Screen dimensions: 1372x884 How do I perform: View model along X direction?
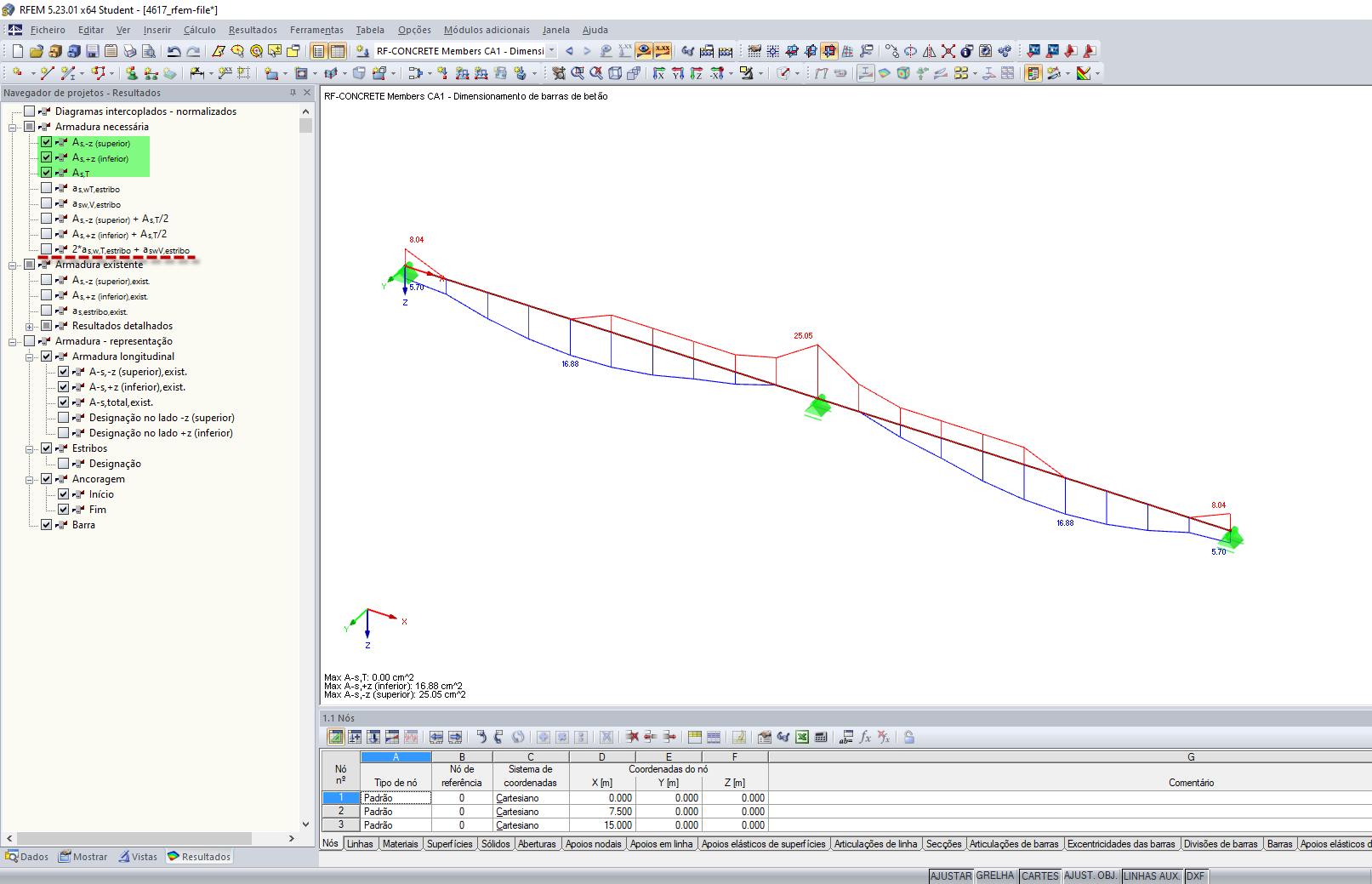[x=658, y=73]
